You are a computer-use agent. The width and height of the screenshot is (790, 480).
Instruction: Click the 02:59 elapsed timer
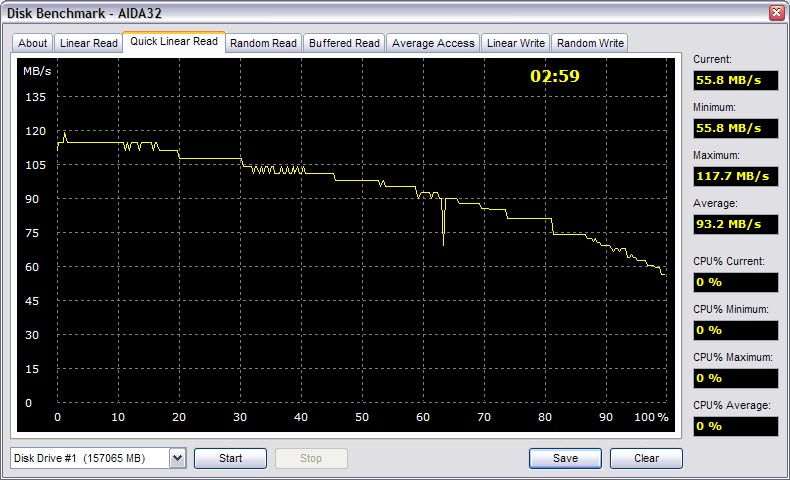click(x=555, y=76)
